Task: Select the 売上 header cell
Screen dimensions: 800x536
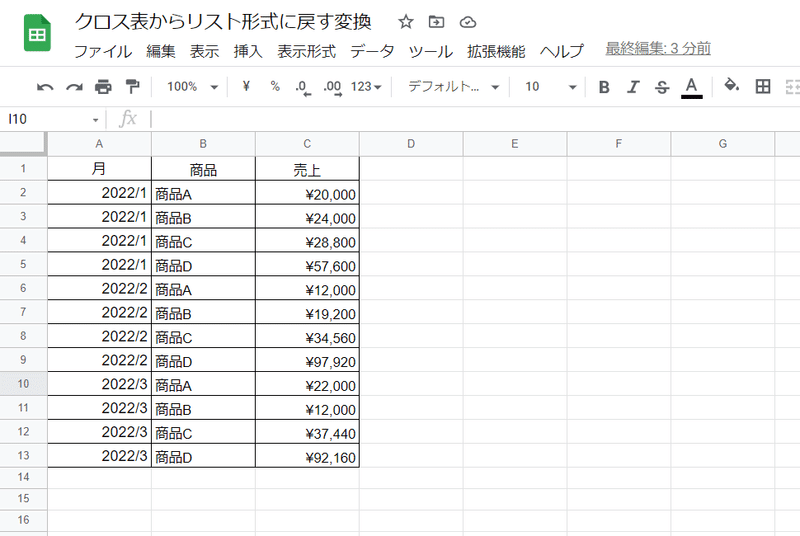Action: click(x=307, y=168)
